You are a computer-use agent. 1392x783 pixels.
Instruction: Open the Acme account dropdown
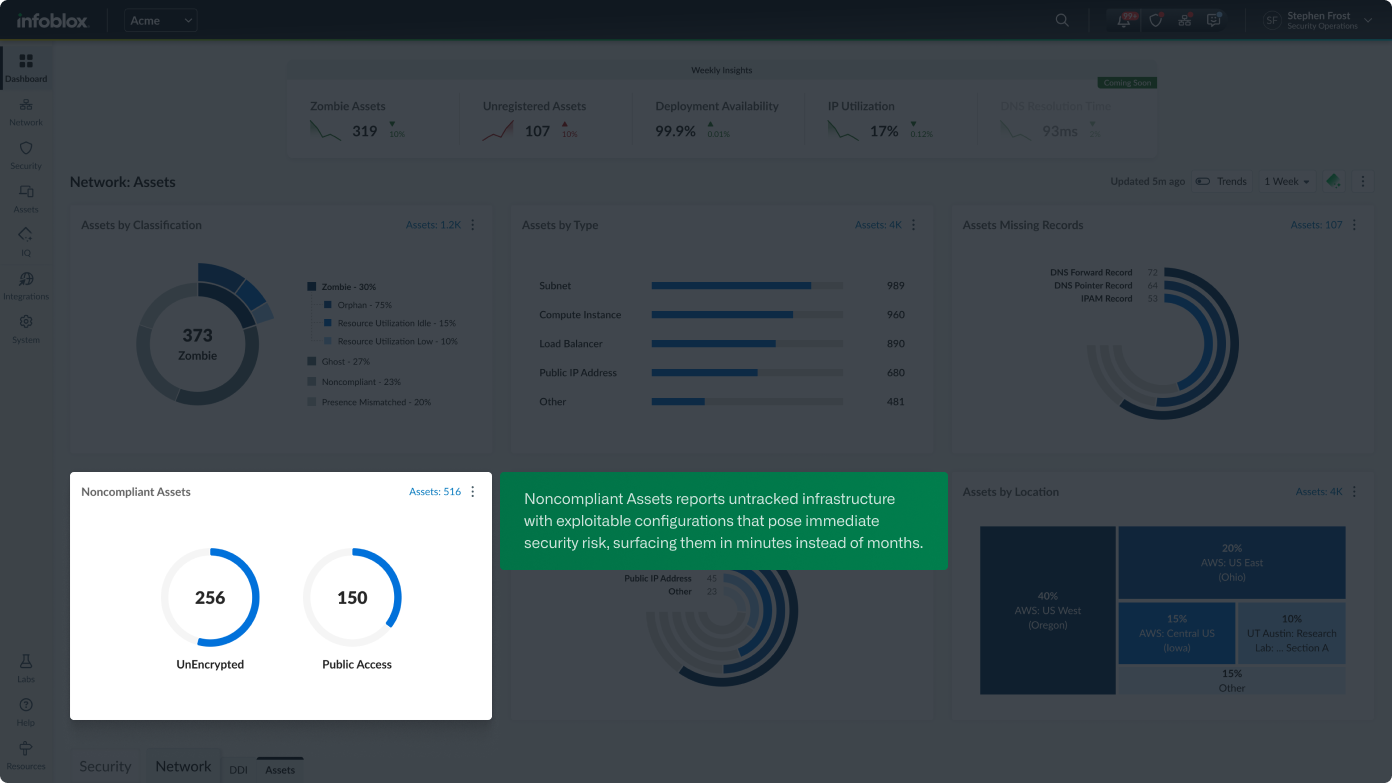coord(161,20)
